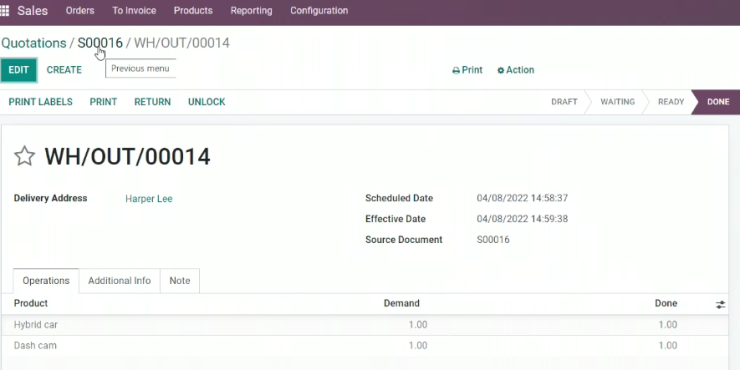Switch to the Operations tab
The width and height of the screenshot is (740, 370).
click(46, 281)
